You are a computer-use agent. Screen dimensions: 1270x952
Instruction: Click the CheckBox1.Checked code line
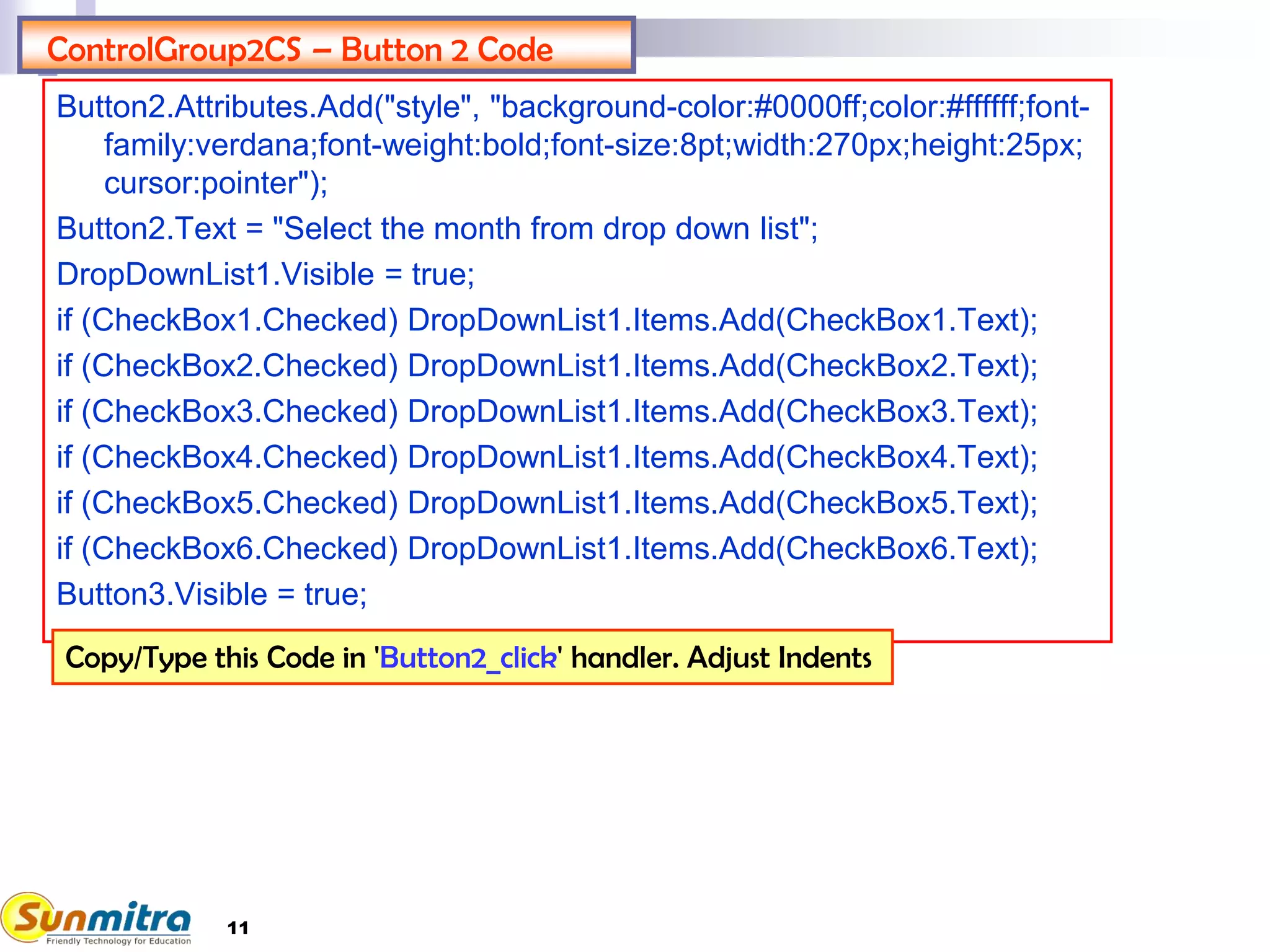point(547,320)
